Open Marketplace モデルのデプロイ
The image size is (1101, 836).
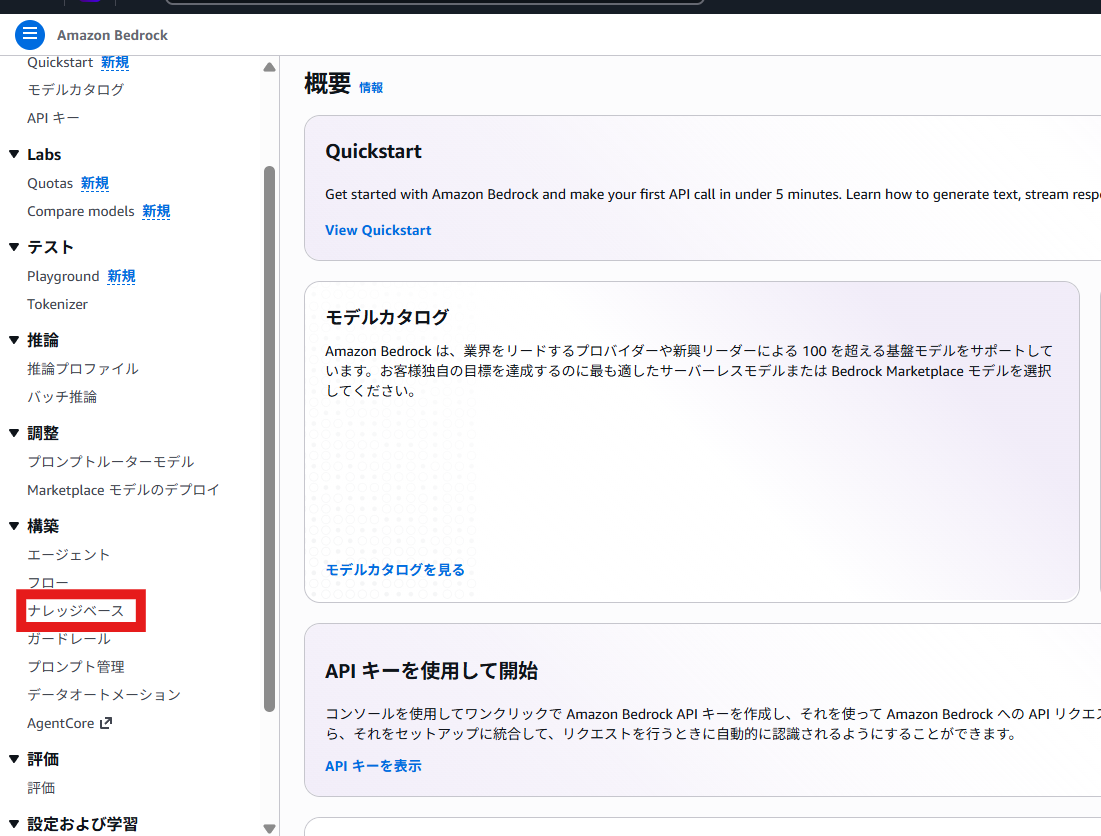click(124, 490)
